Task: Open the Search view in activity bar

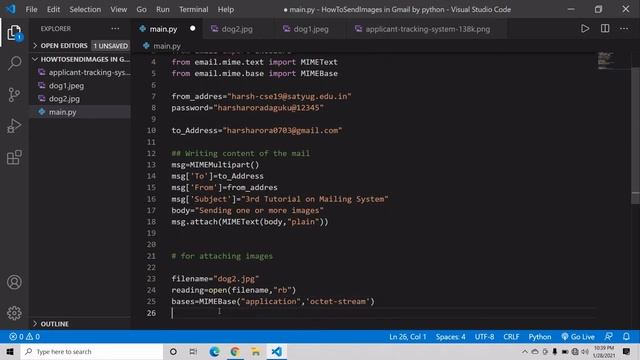Action: (14, 63)
